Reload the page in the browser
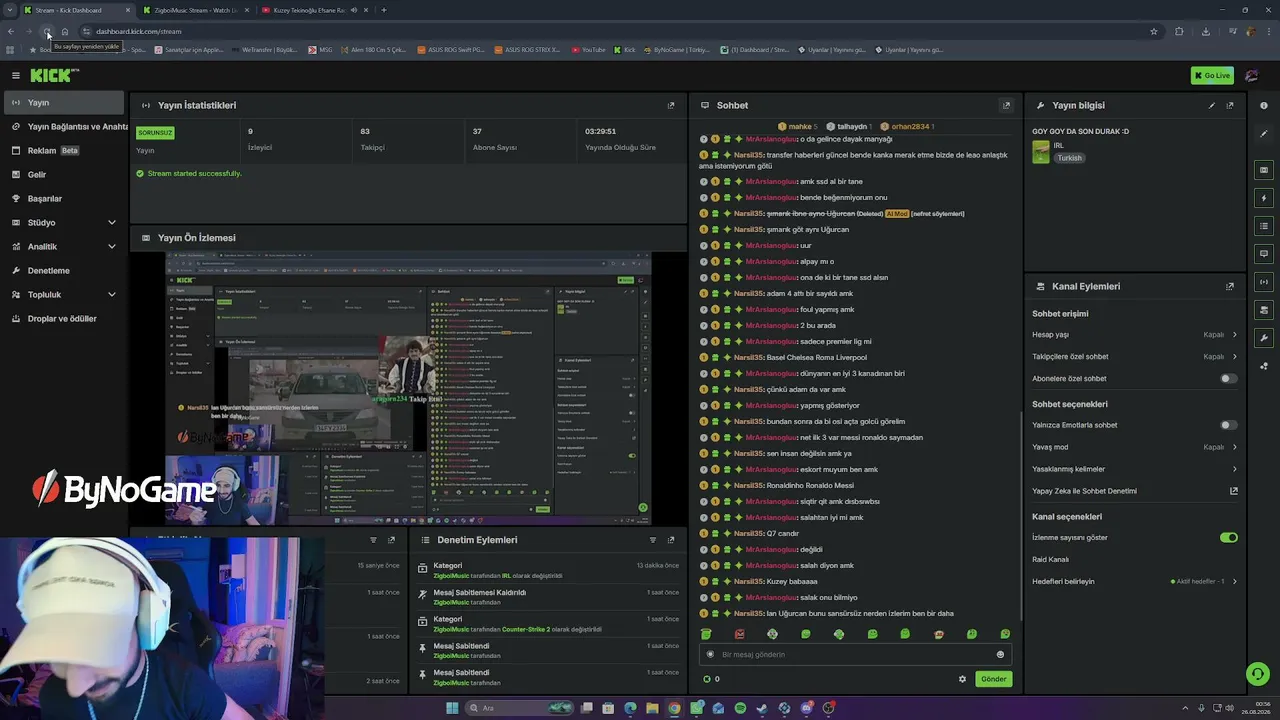Viewport: 1280px width, 720px height. [x=47, y=31]
